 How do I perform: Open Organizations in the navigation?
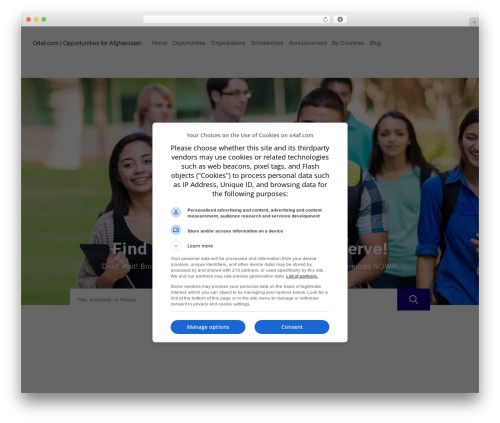tap(228, 43)
